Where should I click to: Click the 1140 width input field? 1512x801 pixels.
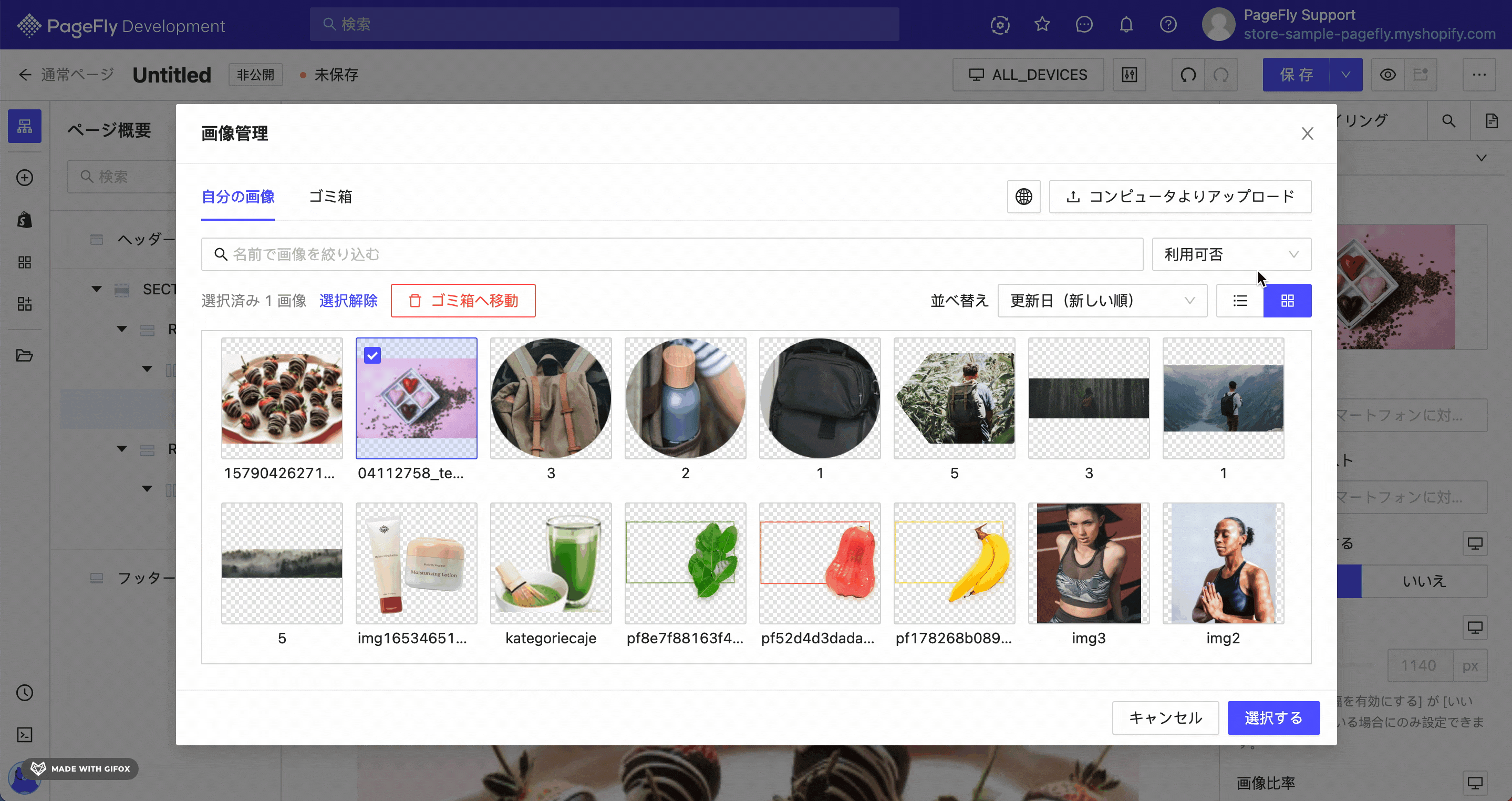[x=1420, y=665]
